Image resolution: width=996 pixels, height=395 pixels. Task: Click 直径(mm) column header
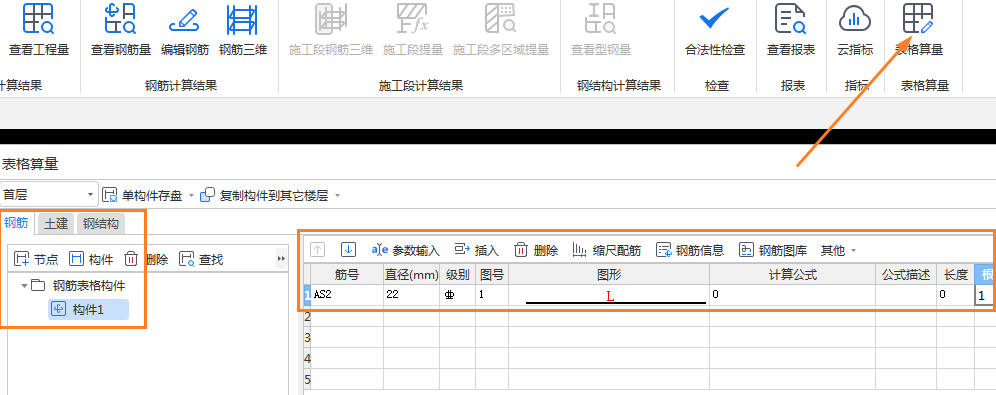(411, 274)
